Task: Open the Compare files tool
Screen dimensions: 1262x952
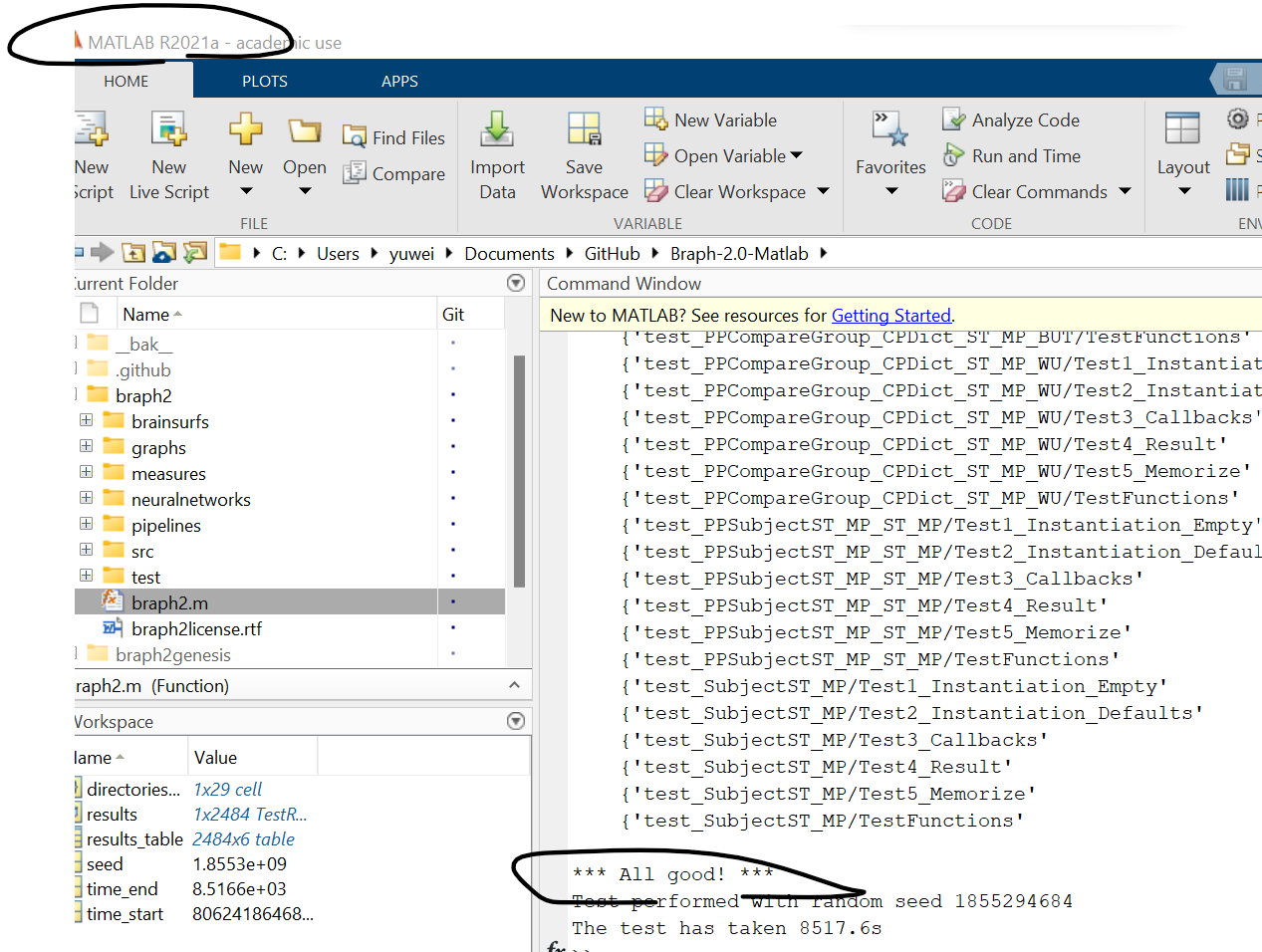Action: tap(393, 173)
